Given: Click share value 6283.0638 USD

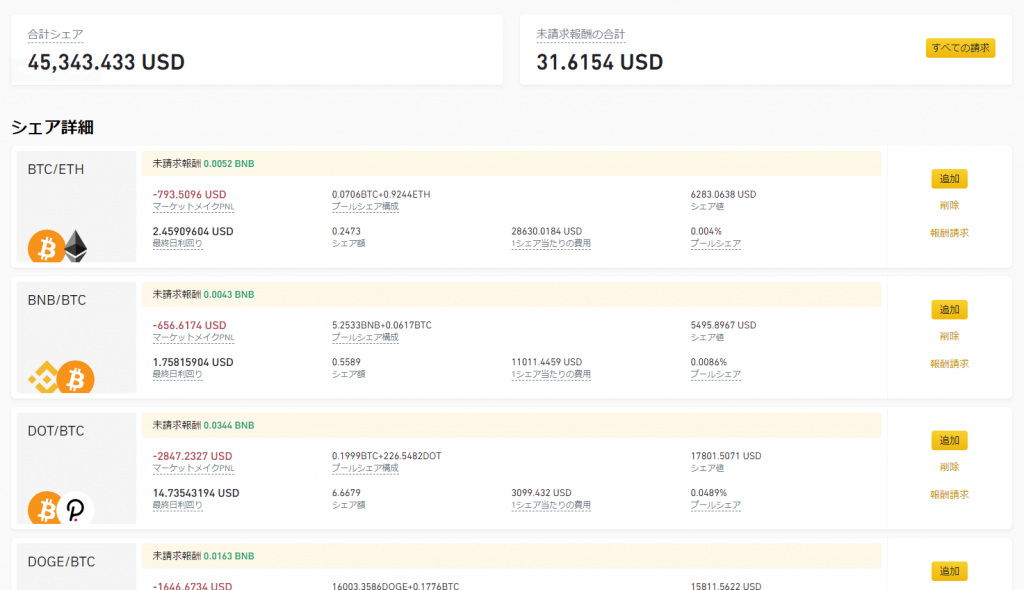Looking at the screenshot, I should tap(723, 194).
